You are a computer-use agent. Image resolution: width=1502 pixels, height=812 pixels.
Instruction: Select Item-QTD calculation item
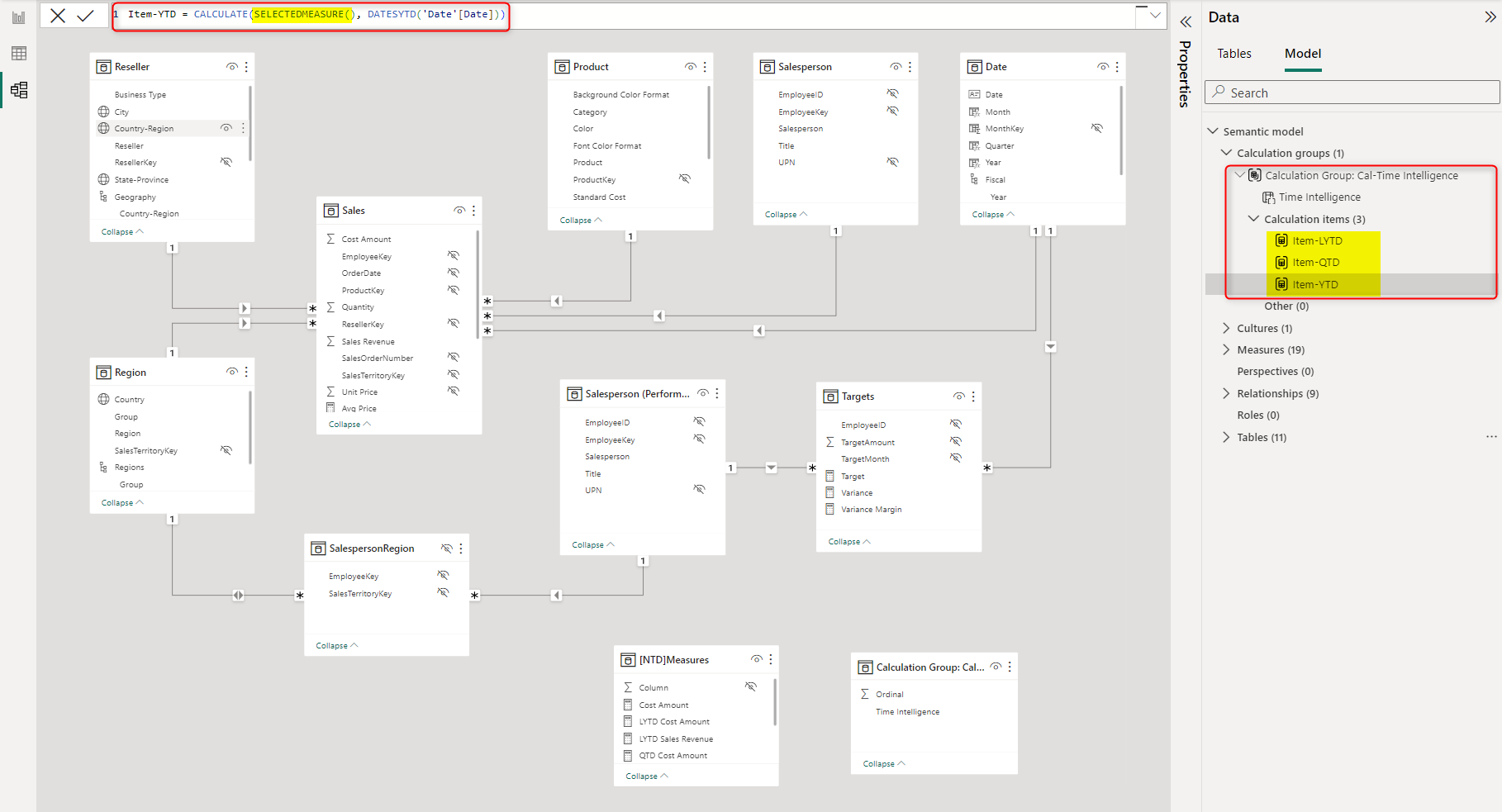point(1315,263)
